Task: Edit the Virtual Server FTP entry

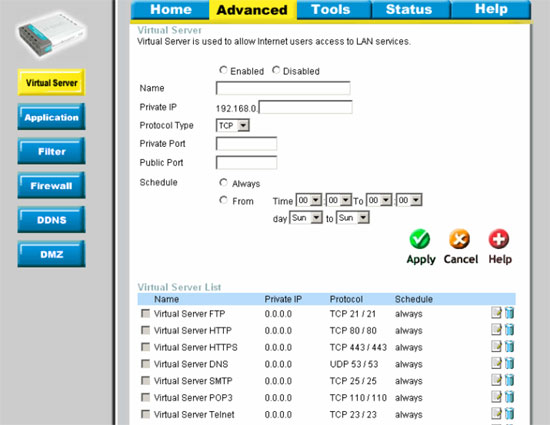Action: click(496, 312)
